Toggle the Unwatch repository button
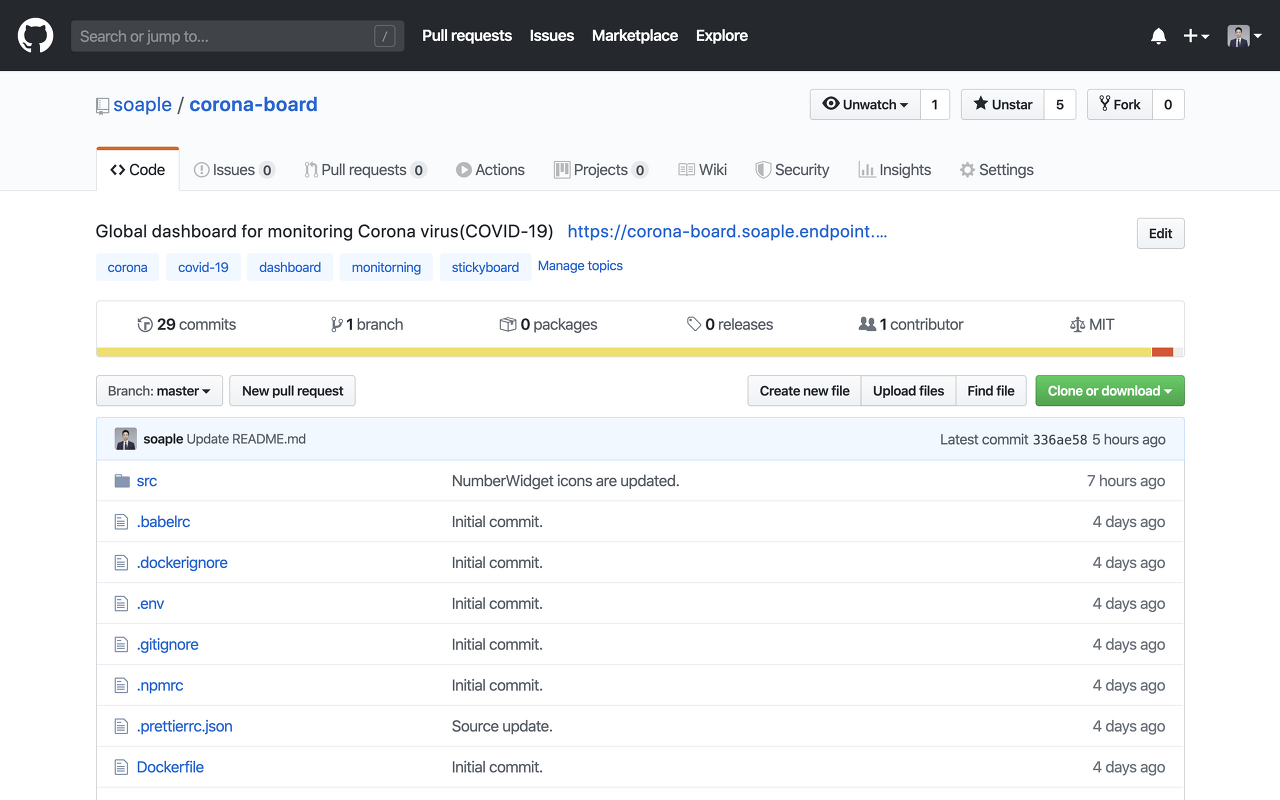1280x800 pixels. coord(865,104)
